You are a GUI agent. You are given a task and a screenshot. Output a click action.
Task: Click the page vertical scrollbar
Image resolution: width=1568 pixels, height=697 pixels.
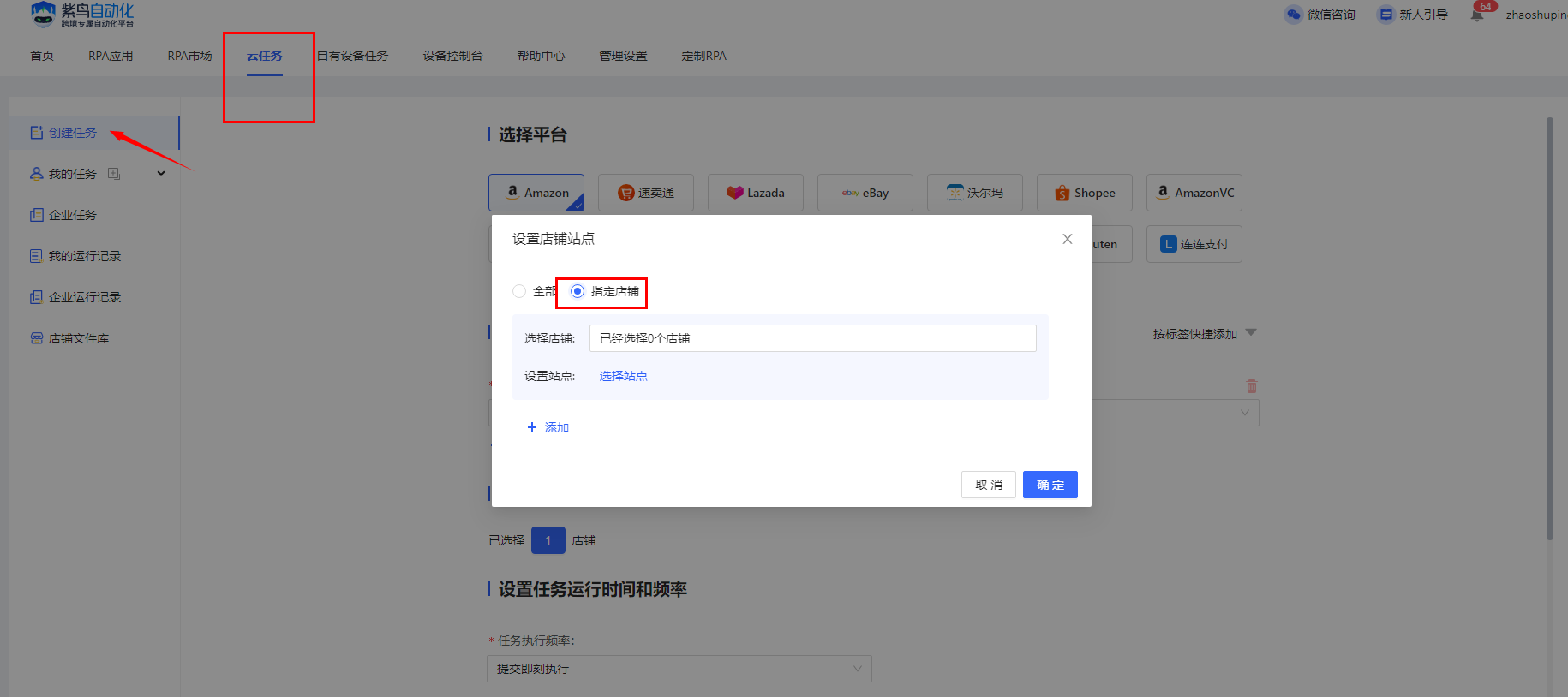point(1550,329)
